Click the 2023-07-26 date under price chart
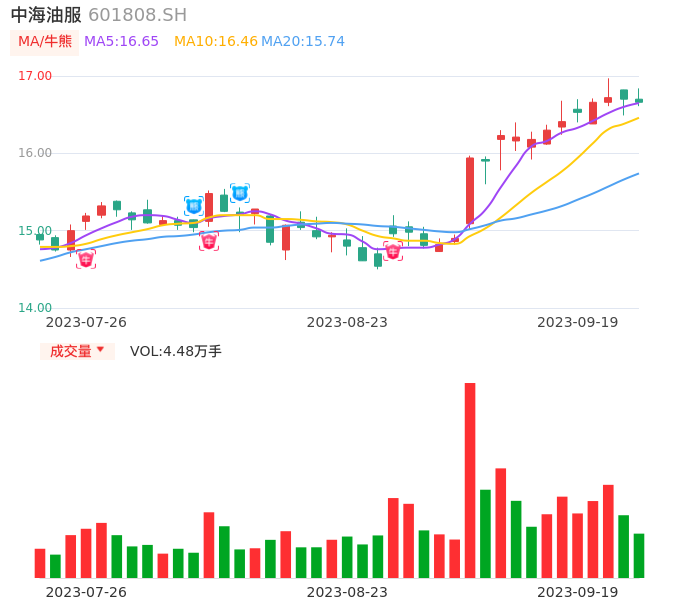 coord(86,322)
